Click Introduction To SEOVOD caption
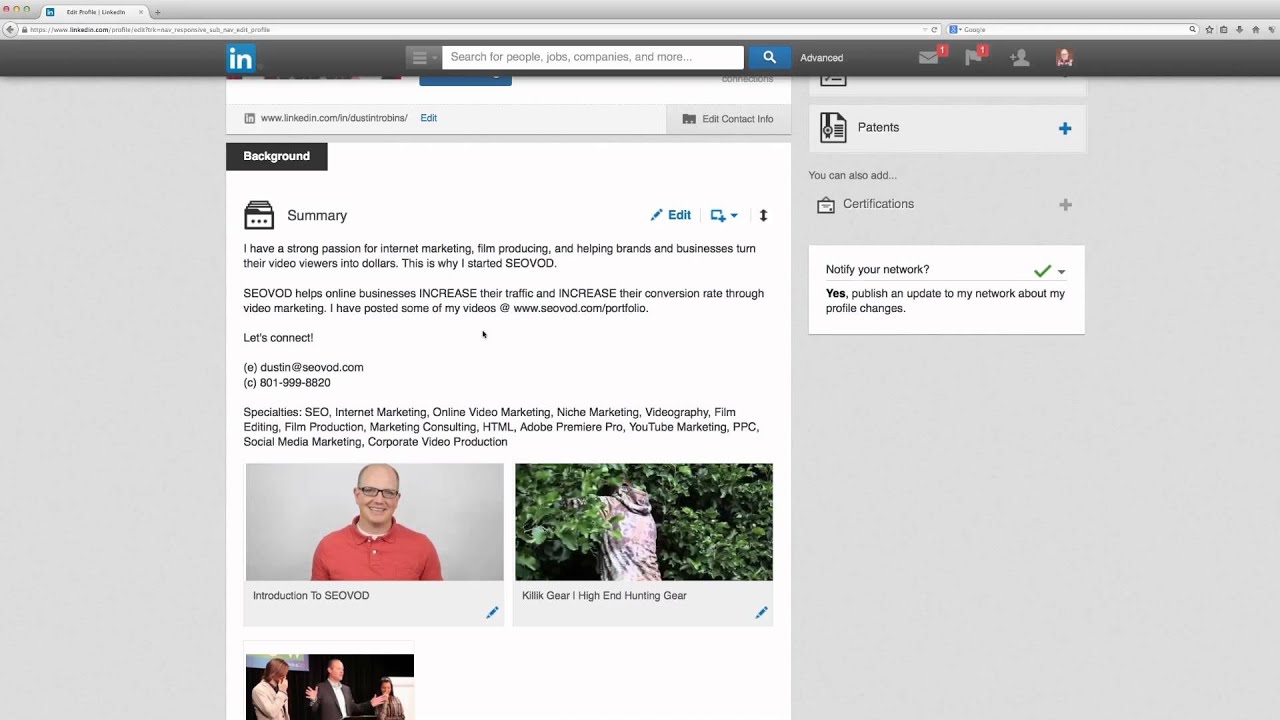 click(x=311, y=596)
